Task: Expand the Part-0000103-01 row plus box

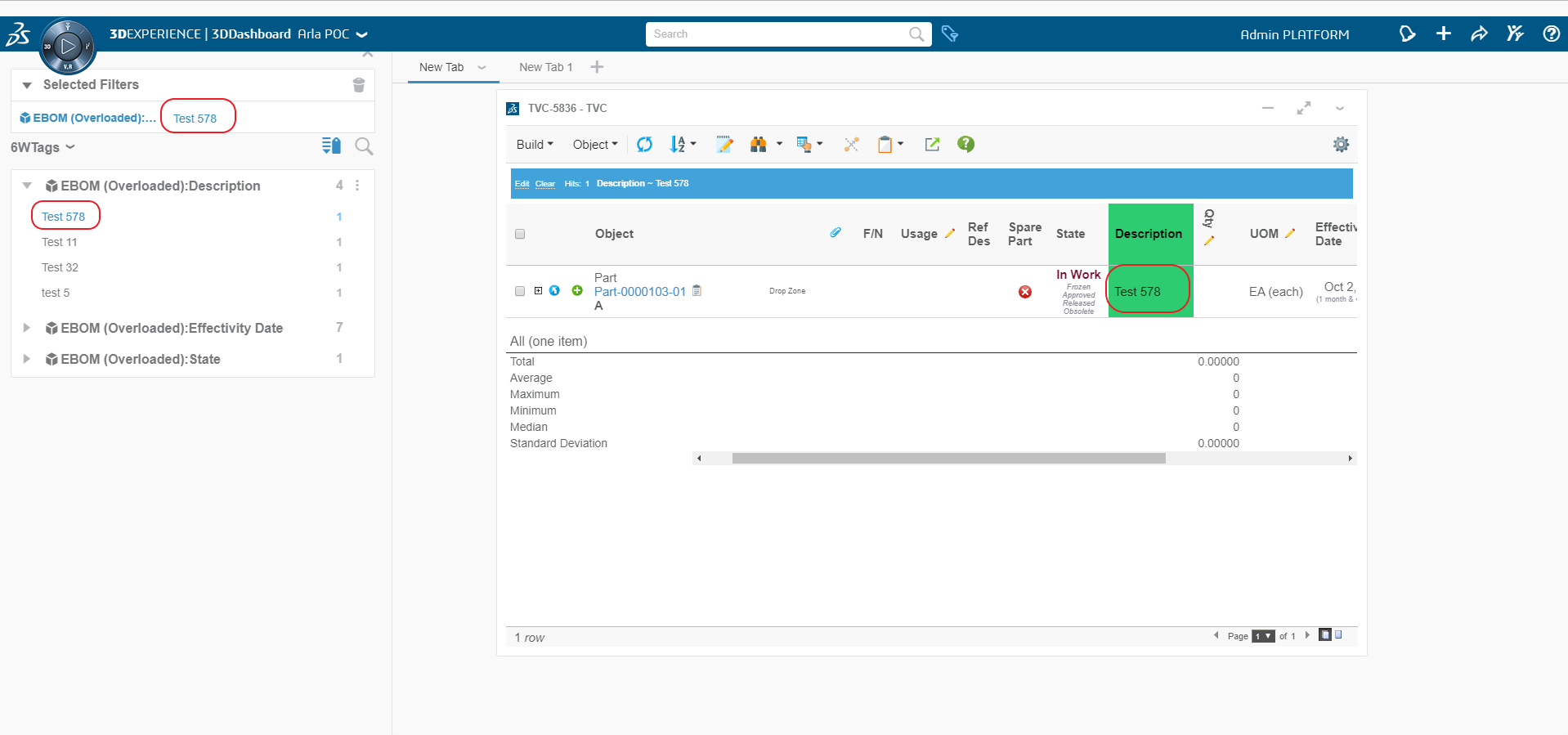Action: pyautogui.click(x=538, y=291)
